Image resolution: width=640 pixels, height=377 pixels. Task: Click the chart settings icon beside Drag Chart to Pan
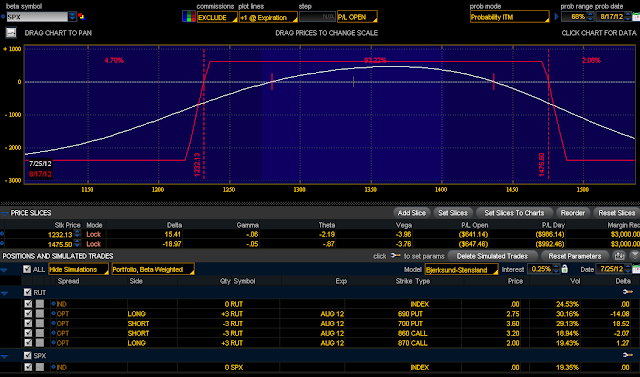(11, 33)
